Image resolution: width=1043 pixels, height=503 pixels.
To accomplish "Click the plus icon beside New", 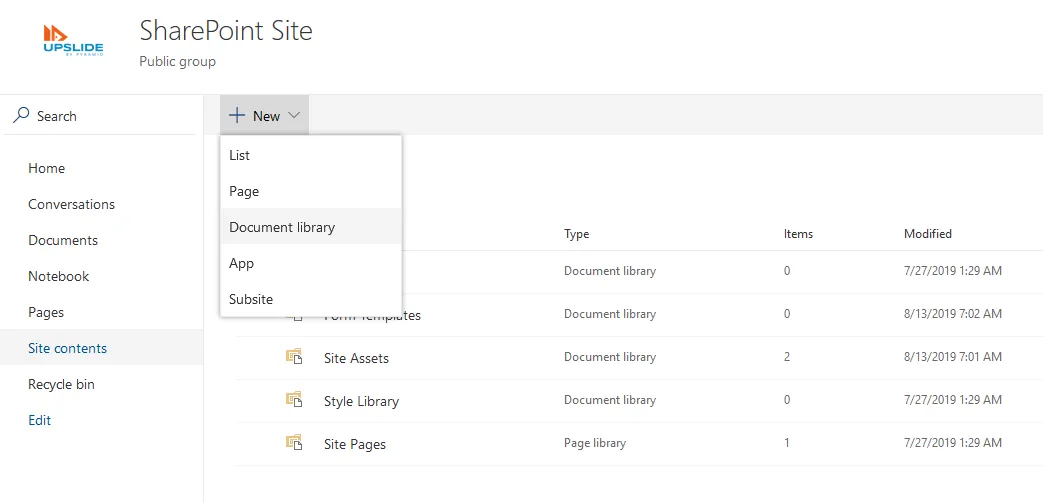I will click(x=237, y=116).
